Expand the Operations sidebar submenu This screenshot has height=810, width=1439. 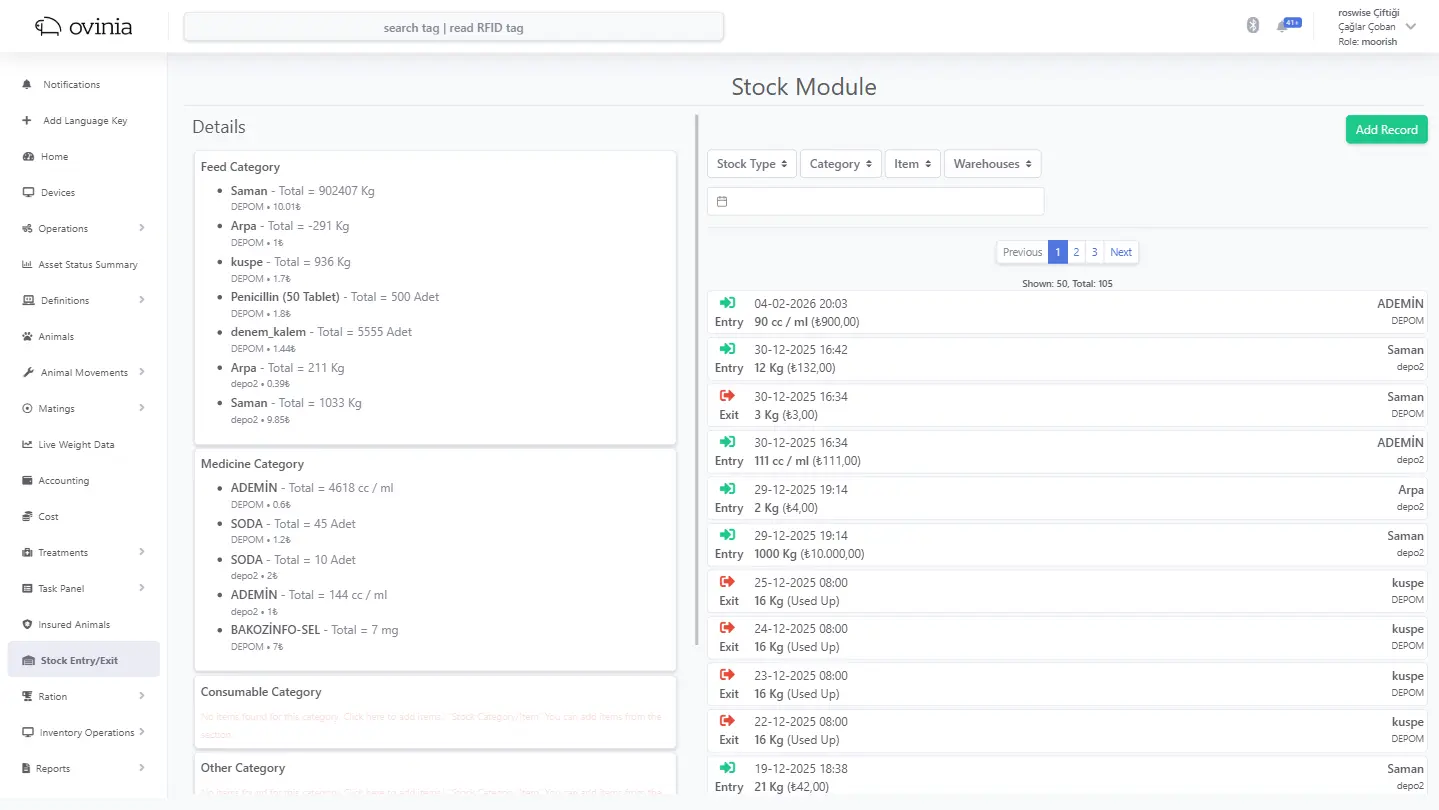pos(141,228)
